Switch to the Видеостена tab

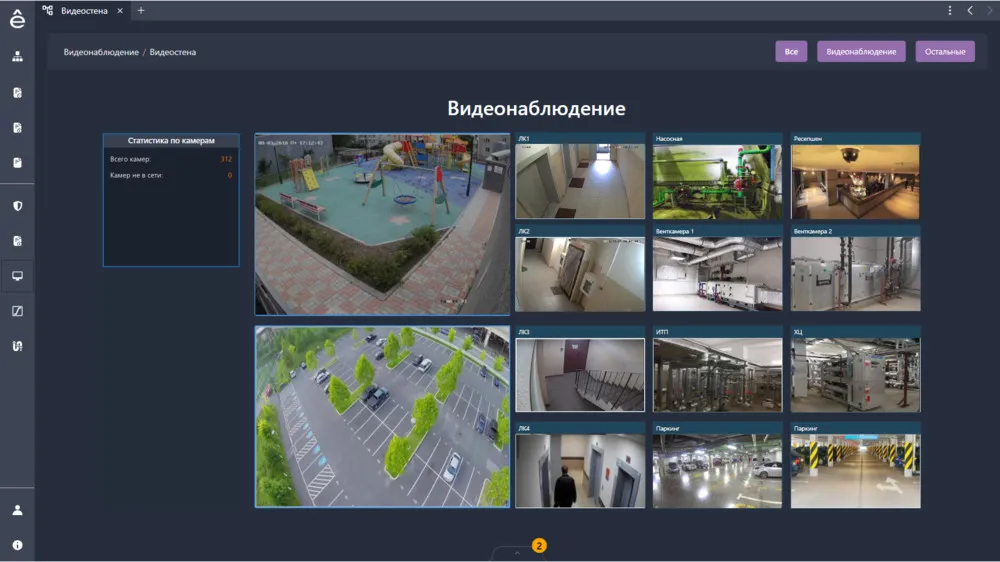[83, 10]
